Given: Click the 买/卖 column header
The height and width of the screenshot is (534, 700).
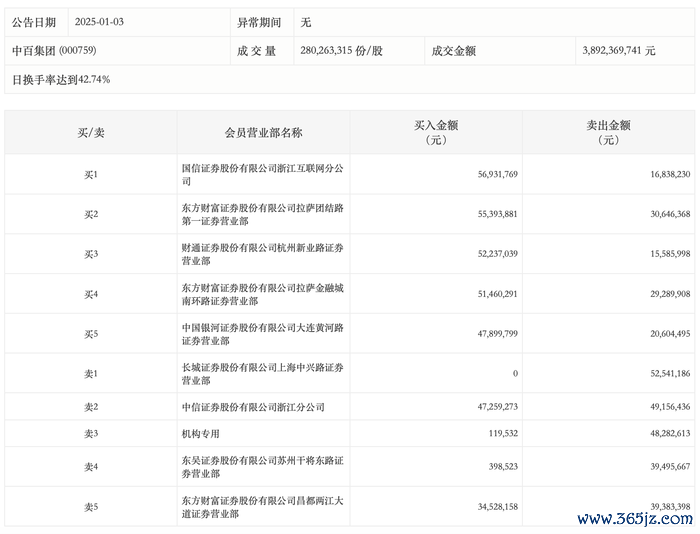Looking at the screenshot, I should [x=91, y=133].
